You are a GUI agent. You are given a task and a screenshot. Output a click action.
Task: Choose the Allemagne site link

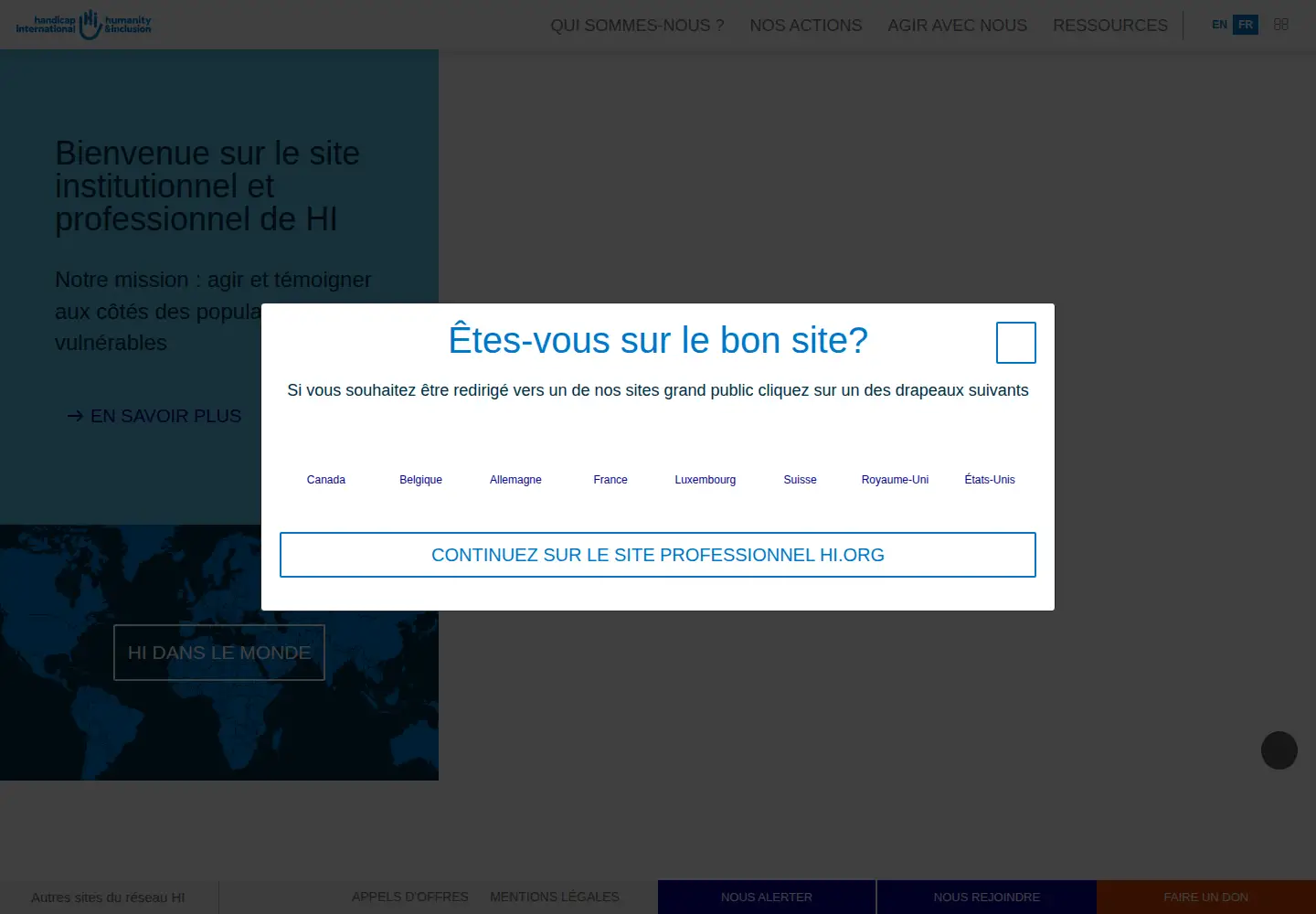[515, 480]
